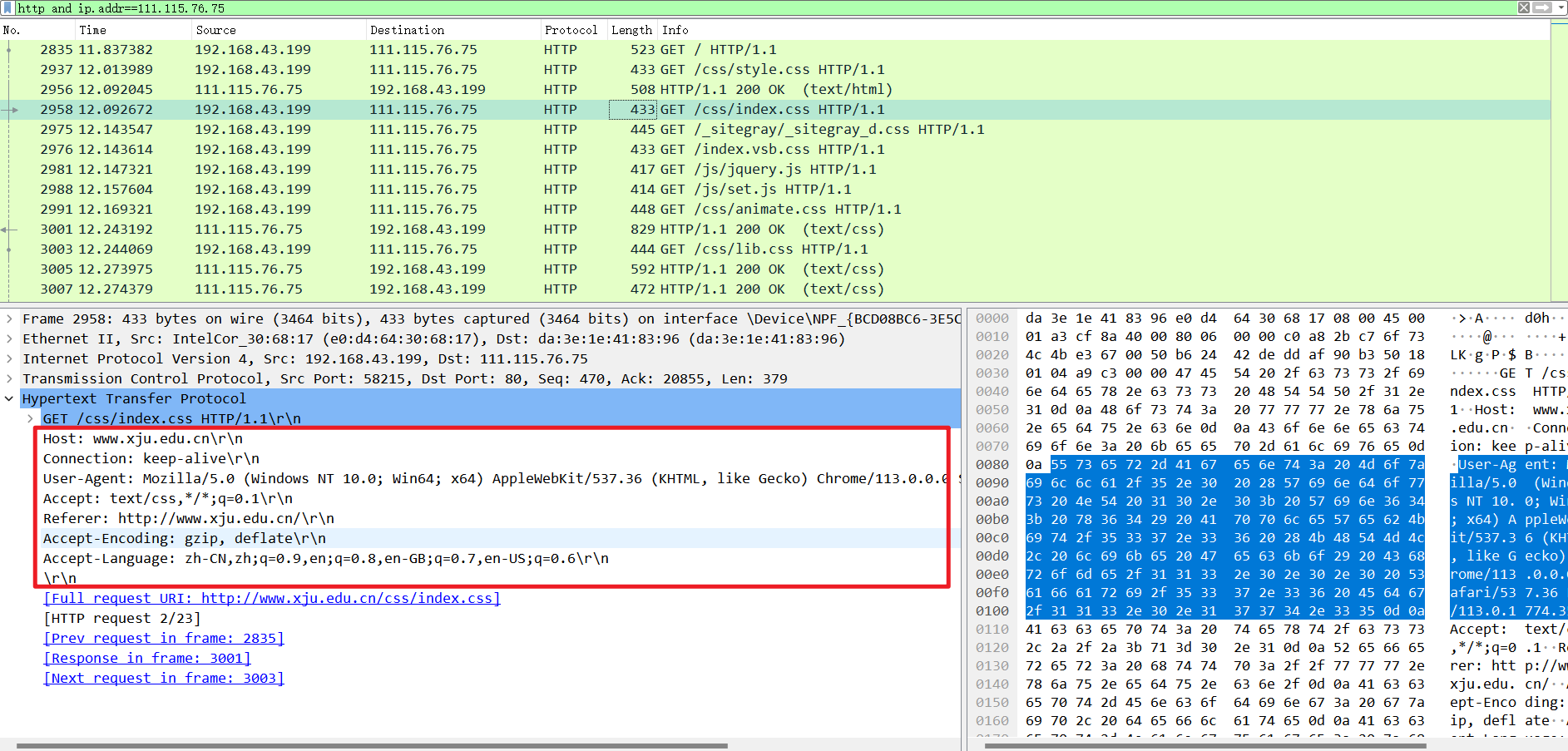Select packet 2835 GET / HTTP/1.1
The image size is (1568, 751).
click(775, 50)
